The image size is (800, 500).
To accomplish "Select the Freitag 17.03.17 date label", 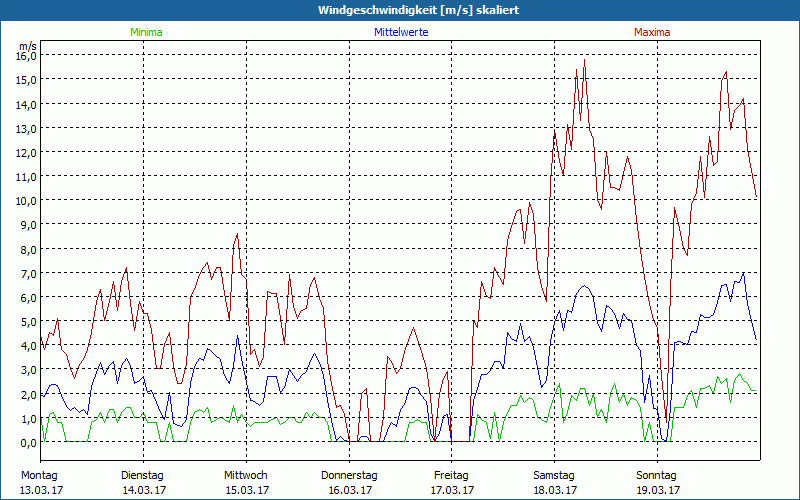I will pos(452,483).
